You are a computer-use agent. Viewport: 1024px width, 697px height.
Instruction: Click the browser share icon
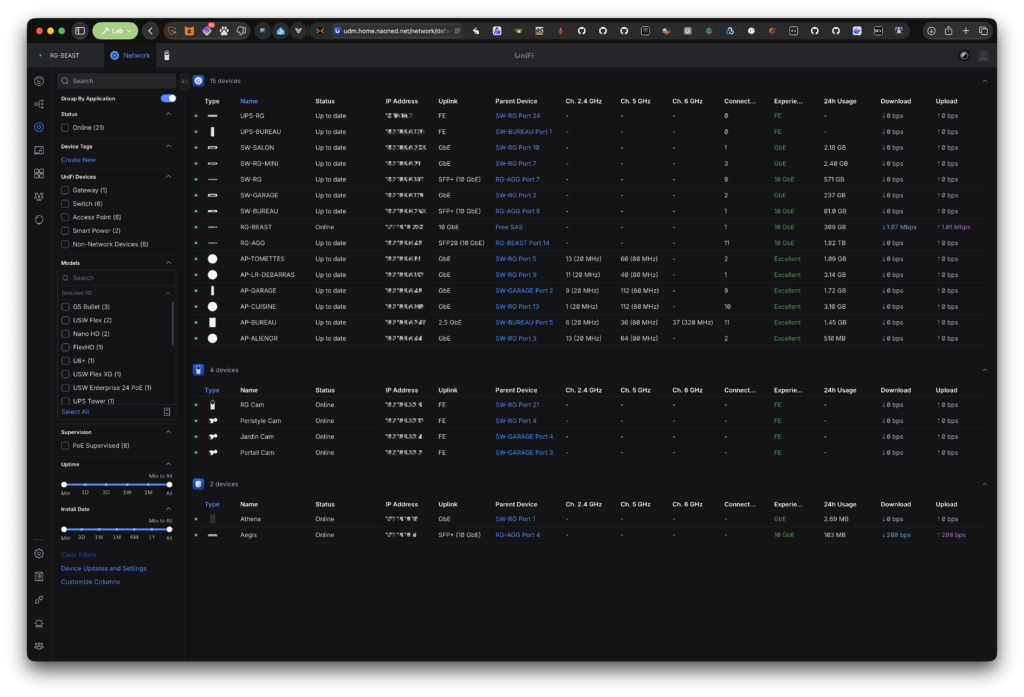(948, 31)
